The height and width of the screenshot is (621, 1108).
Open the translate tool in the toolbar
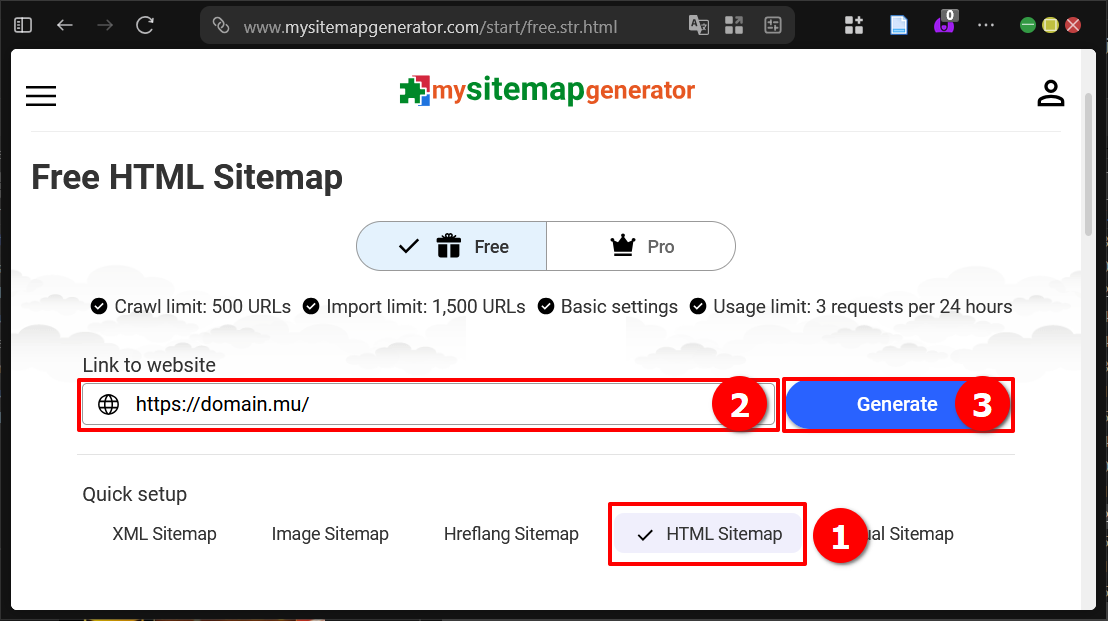699,24
